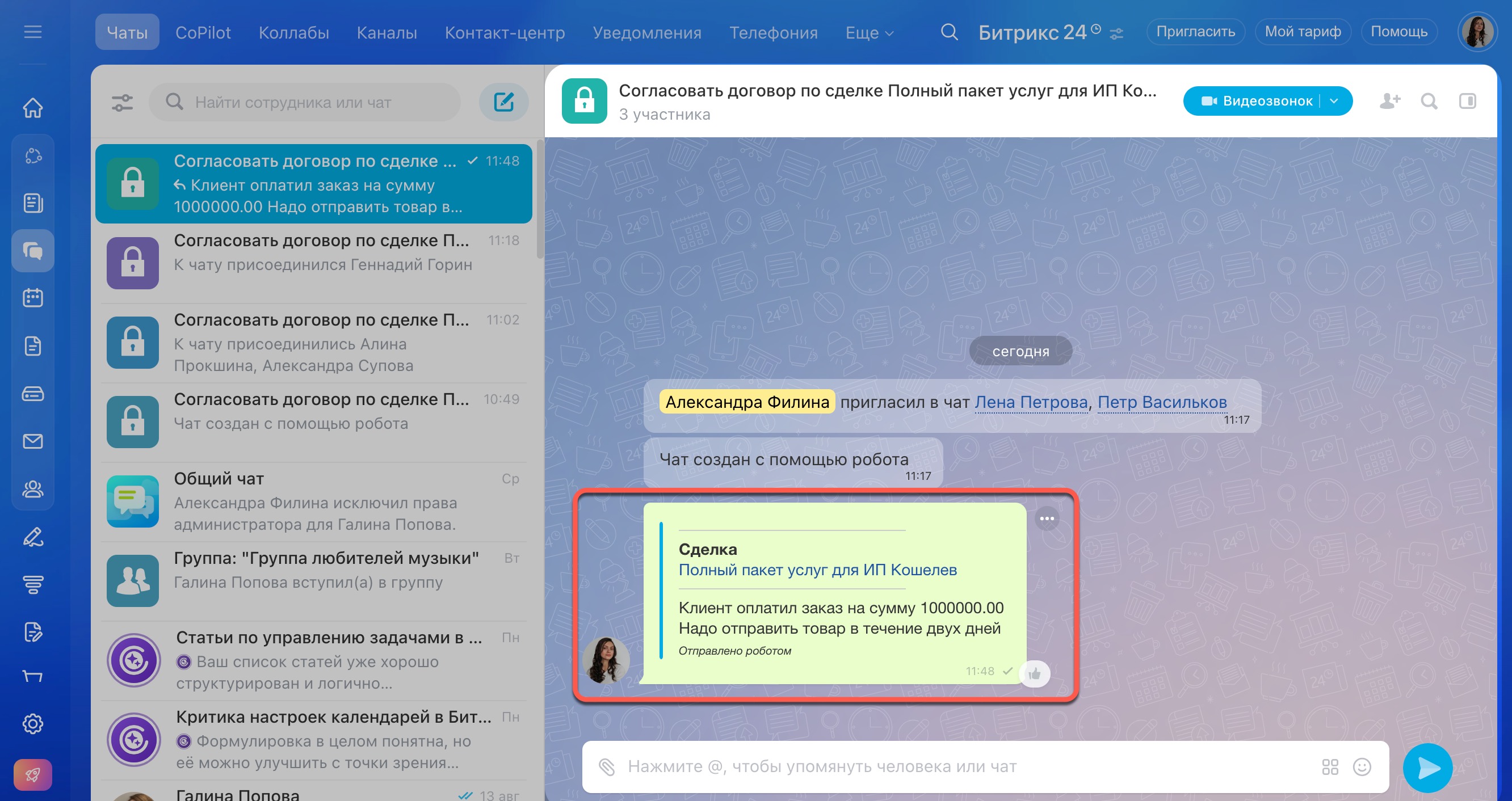Screen dimensions: 1512x801
Task: Open the Группа любителей музыки chat
Action: coord(313,580)
